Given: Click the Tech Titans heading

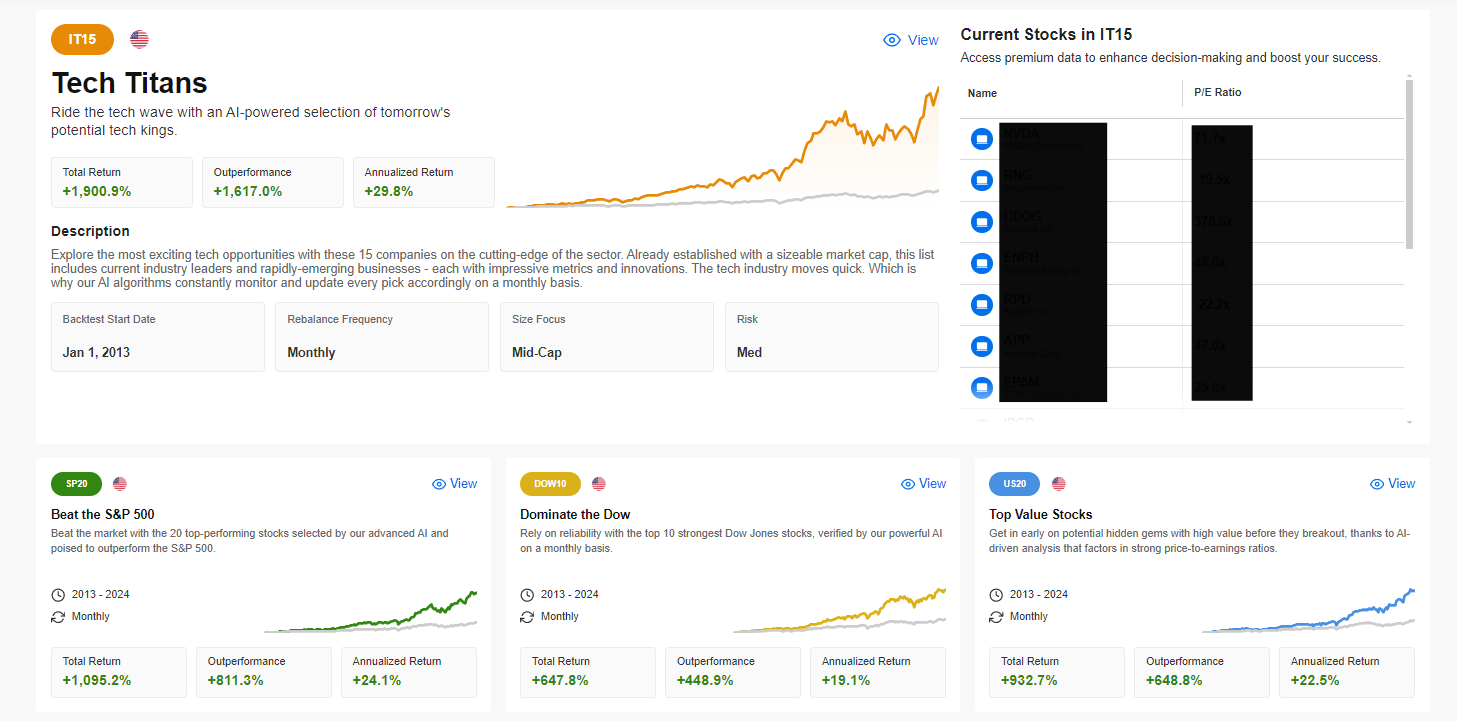Looking at the screenshot, I should point(129,82).
